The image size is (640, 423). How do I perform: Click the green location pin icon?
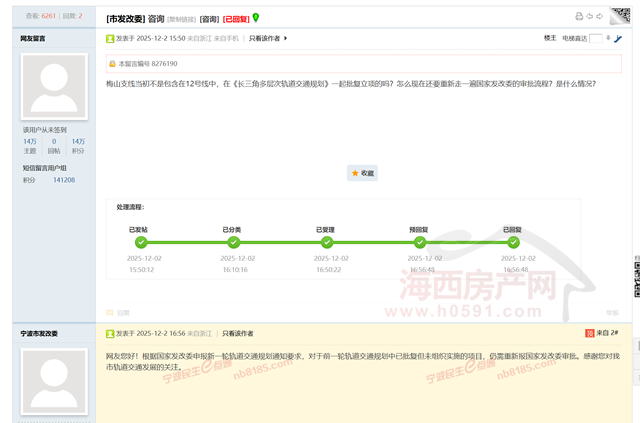(x=255, y=18)
